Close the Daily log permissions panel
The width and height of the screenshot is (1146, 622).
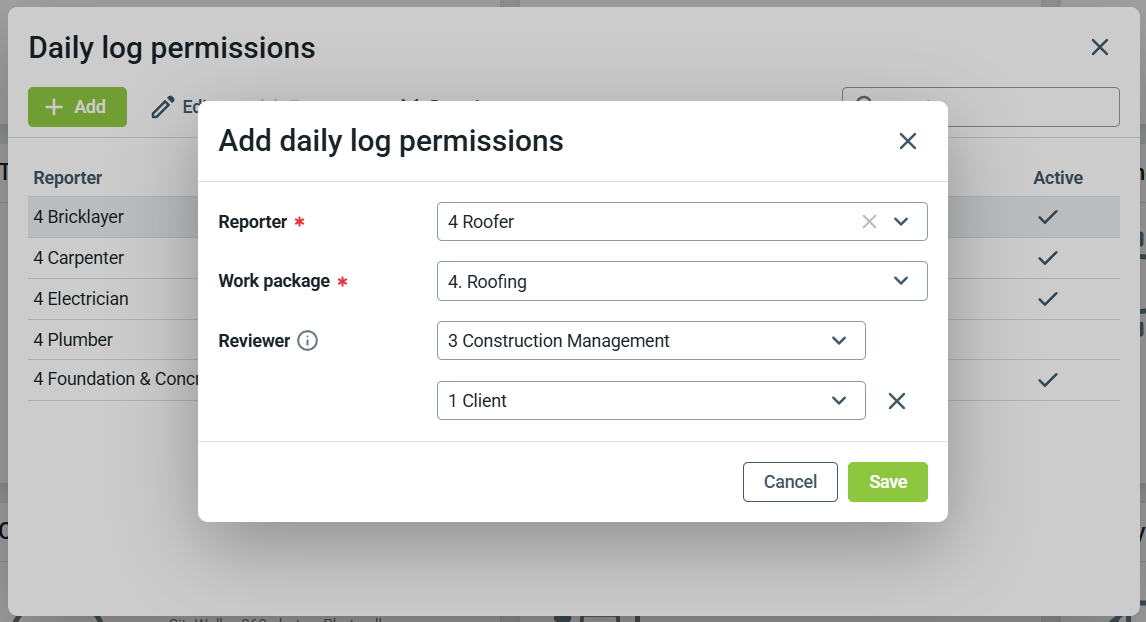tap(1099, 47)
